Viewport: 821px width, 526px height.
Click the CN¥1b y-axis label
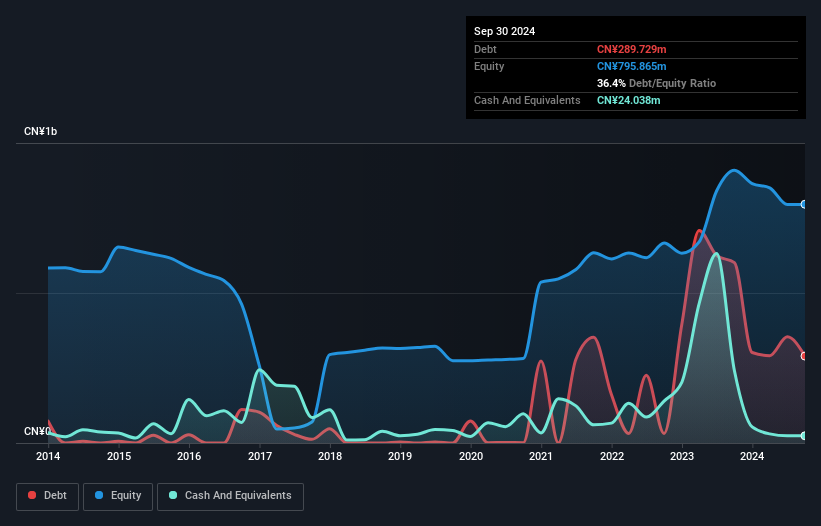40,131
